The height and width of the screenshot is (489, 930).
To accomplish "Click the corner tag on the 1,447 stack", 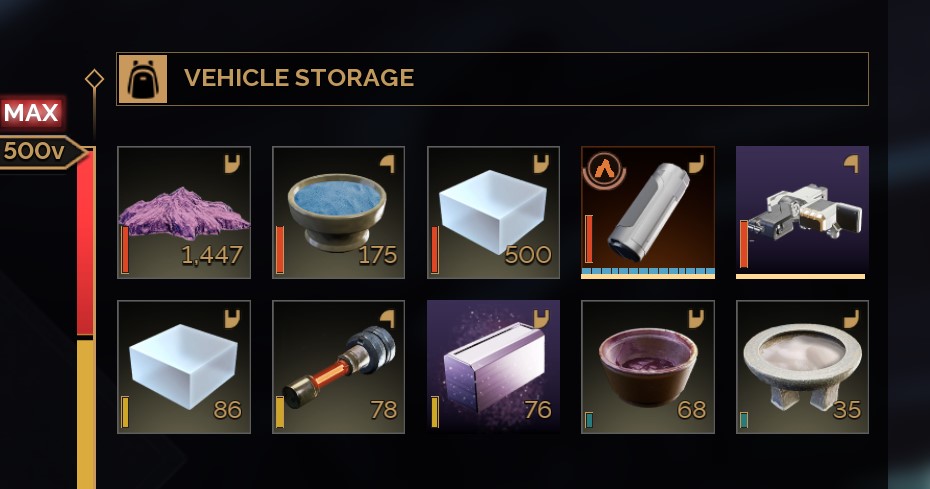I will 232,164.
